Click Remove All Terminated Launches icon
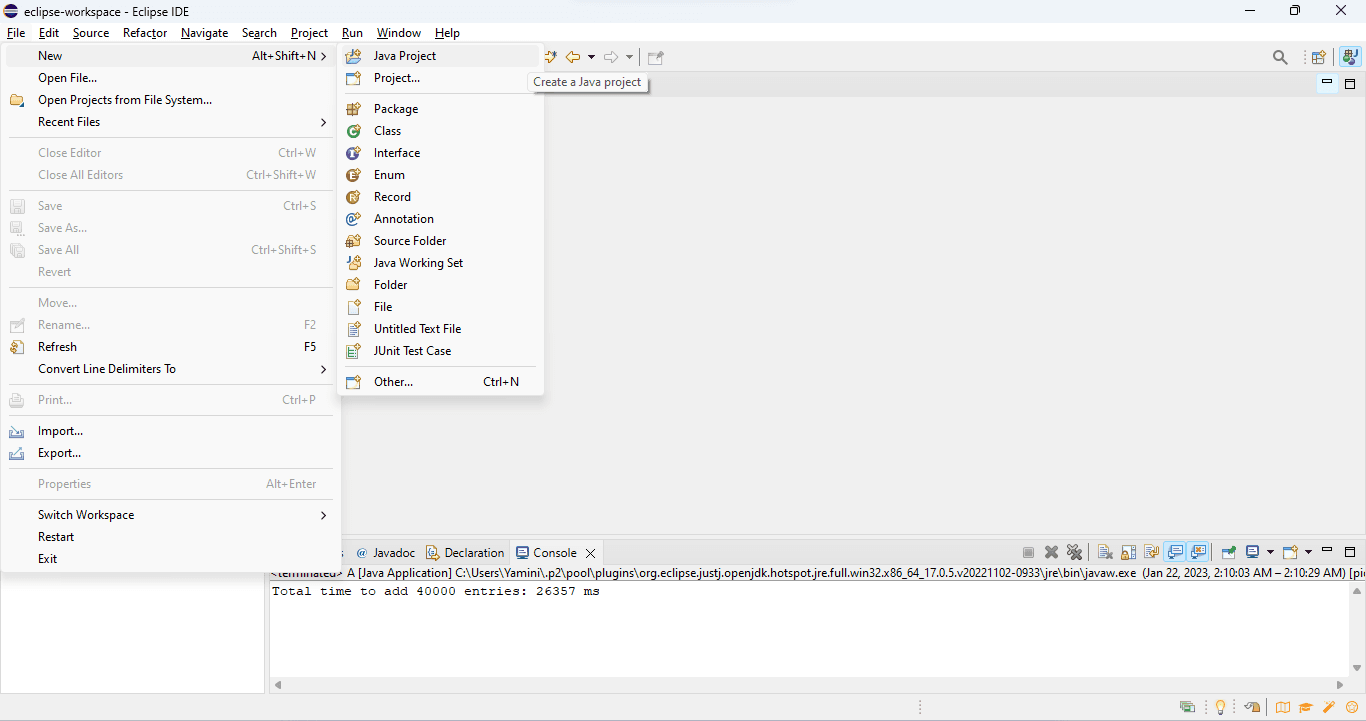1366x721 pixels. pos(1074,552)
